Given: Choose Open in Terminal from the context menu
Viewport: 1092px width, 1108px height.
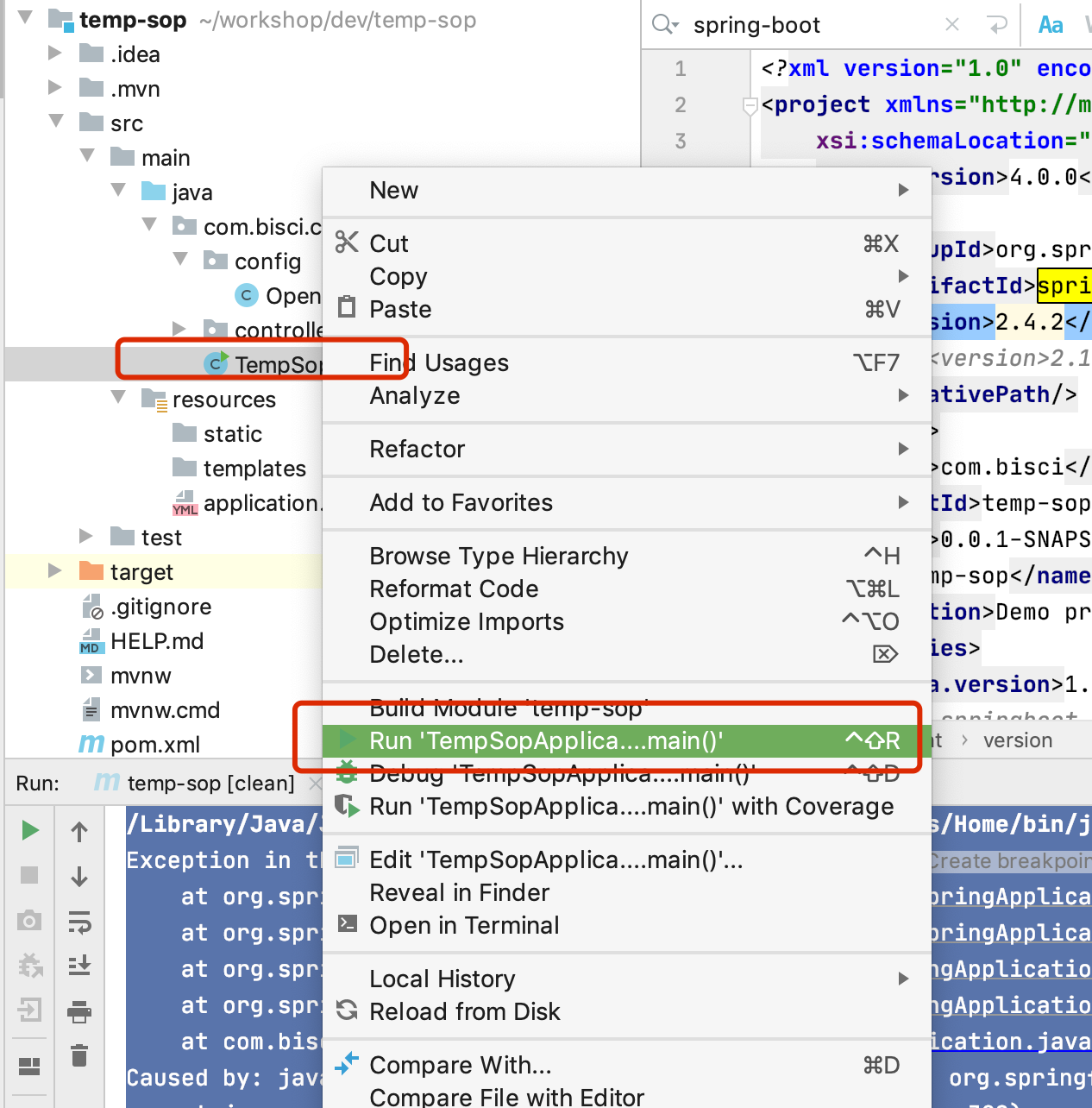Looking at the screenshot, I should pyautogui.click(x=465, y=925).
